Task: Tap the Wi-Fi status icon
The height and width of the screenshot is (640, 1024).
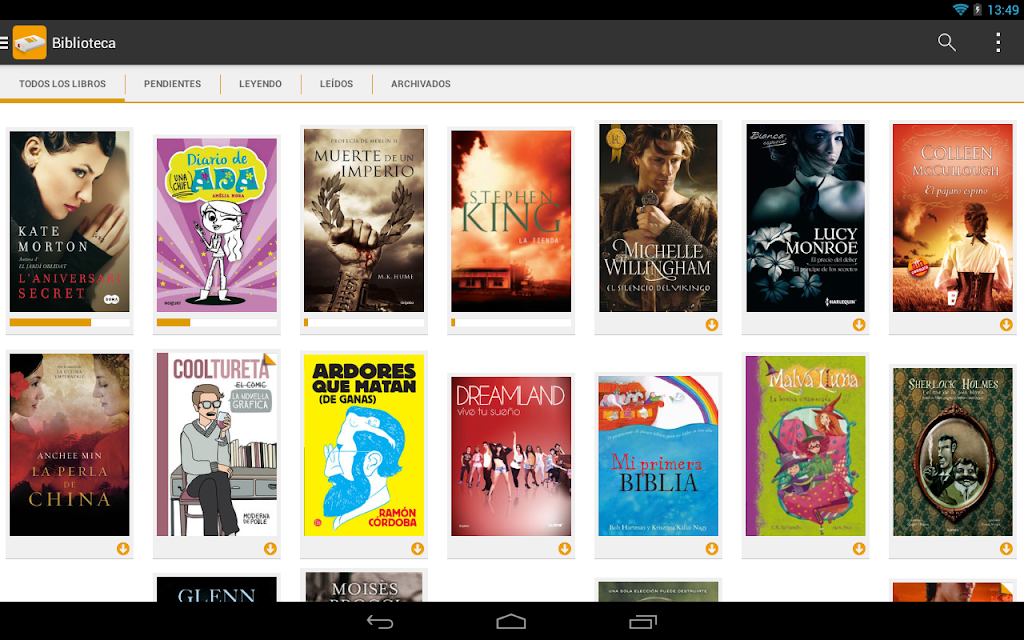Action: (960, 9)
